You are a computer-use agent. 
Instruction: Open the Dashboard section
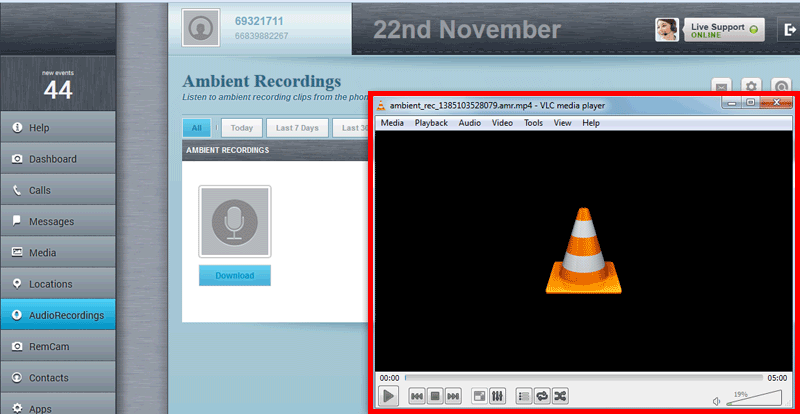point(58,159)
